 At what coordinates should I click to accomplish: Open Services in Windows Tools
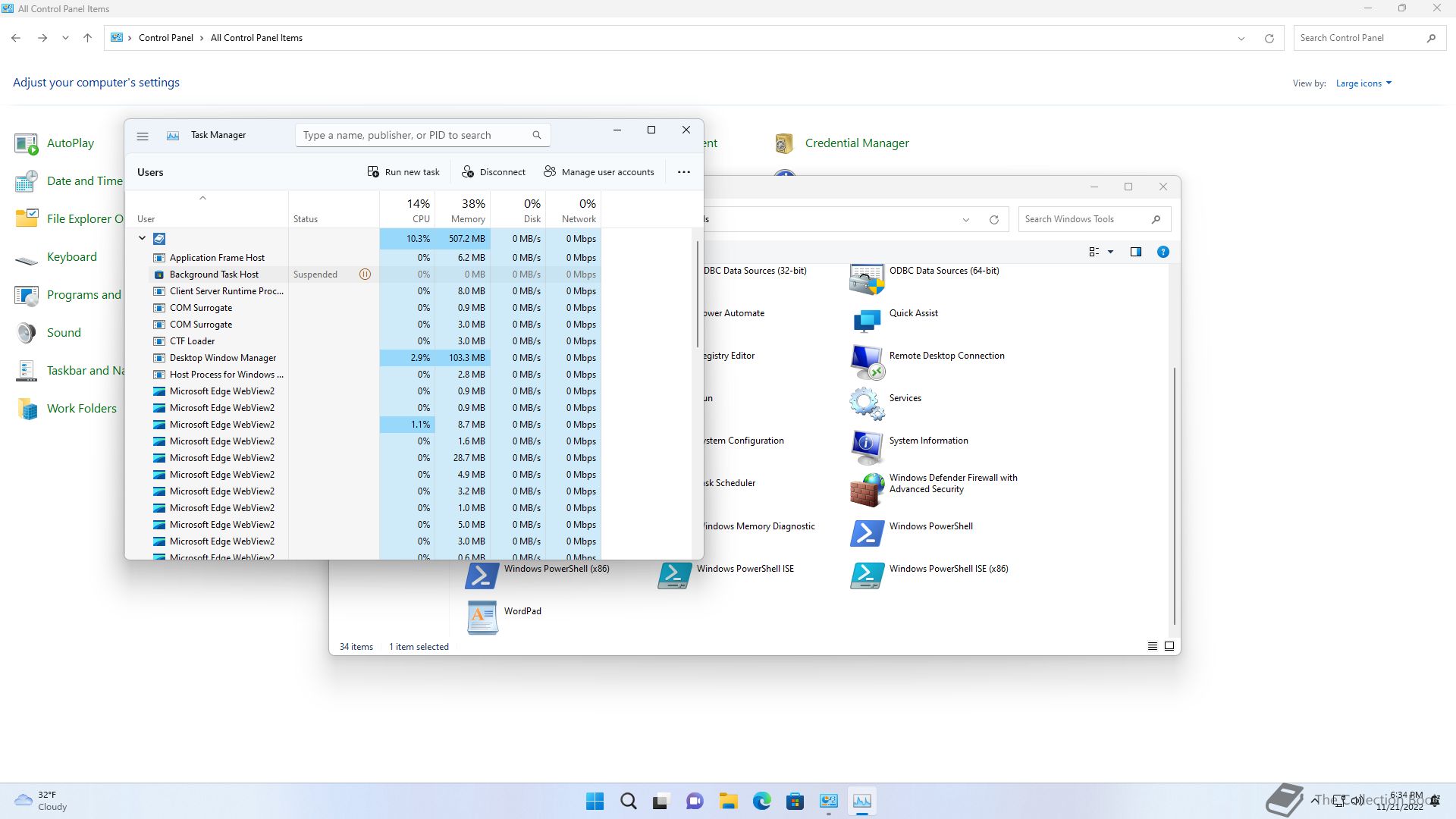point(886,403)
